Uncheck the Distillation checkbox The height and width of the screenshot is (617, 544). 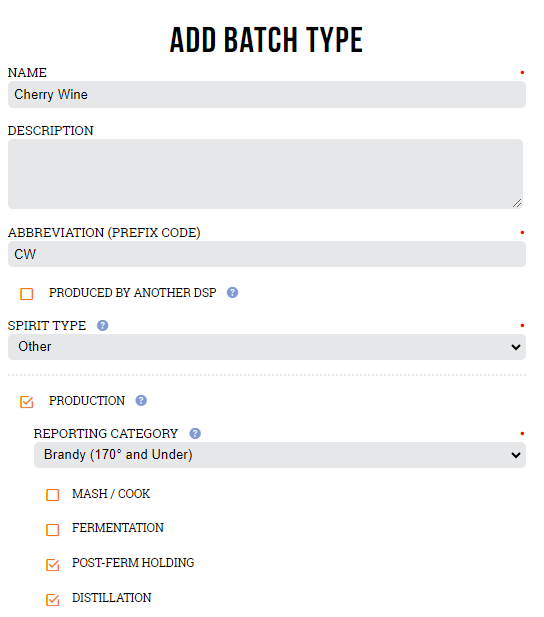(x=53, y=600)
